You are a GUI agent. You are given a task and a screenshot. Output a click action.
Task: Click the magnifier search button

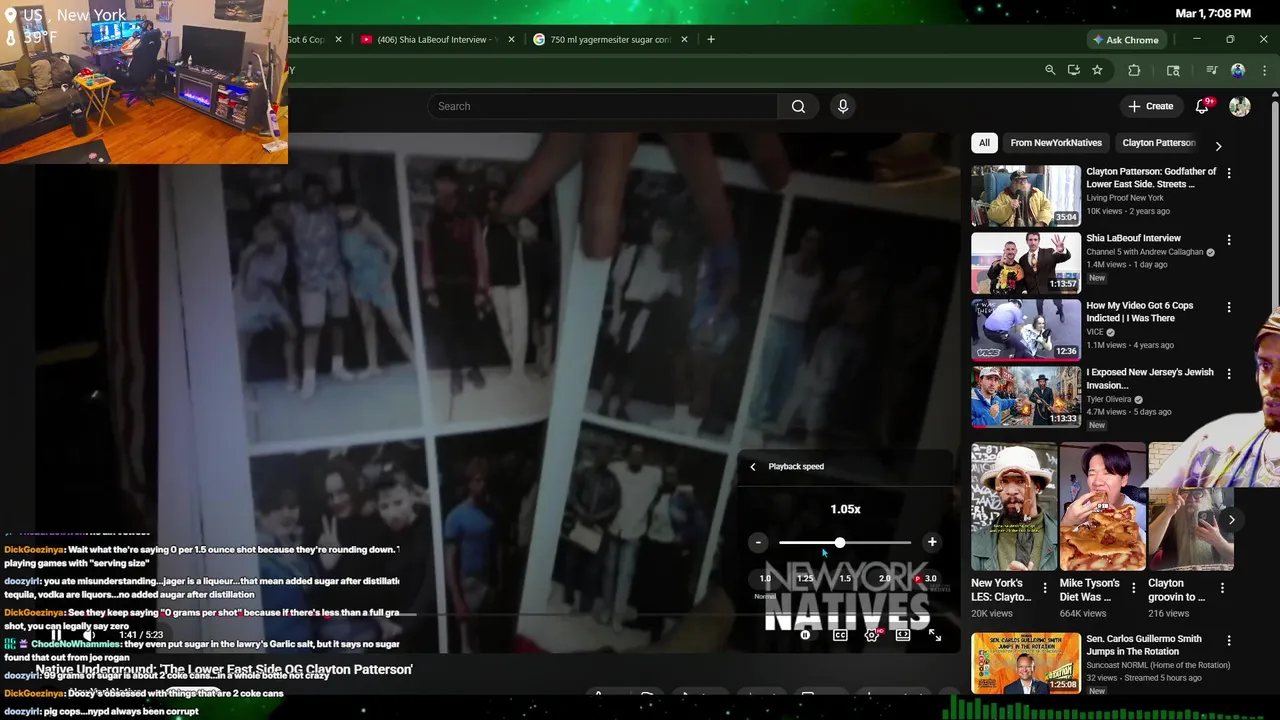798,106
